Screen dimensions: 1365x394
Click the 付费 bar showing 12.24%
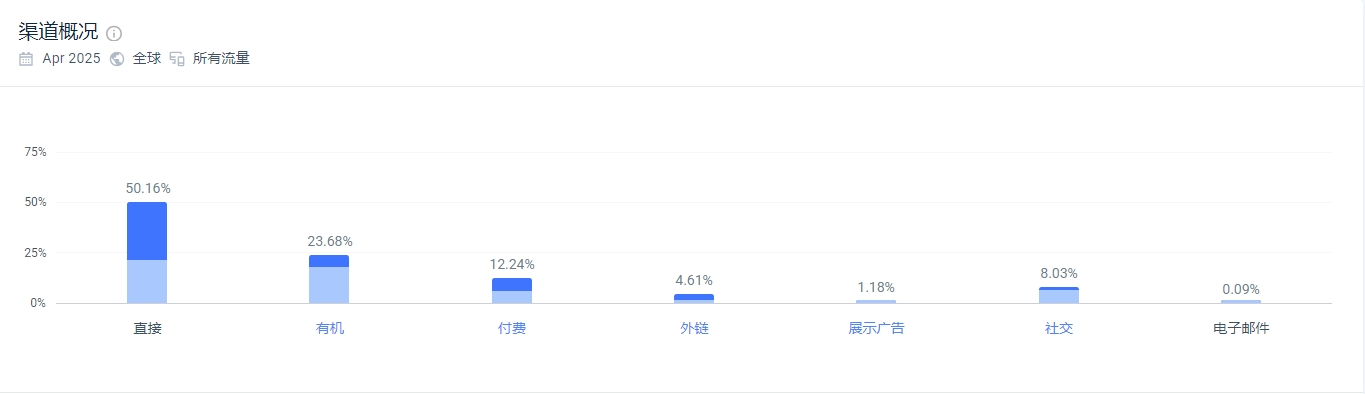(512, 290)
